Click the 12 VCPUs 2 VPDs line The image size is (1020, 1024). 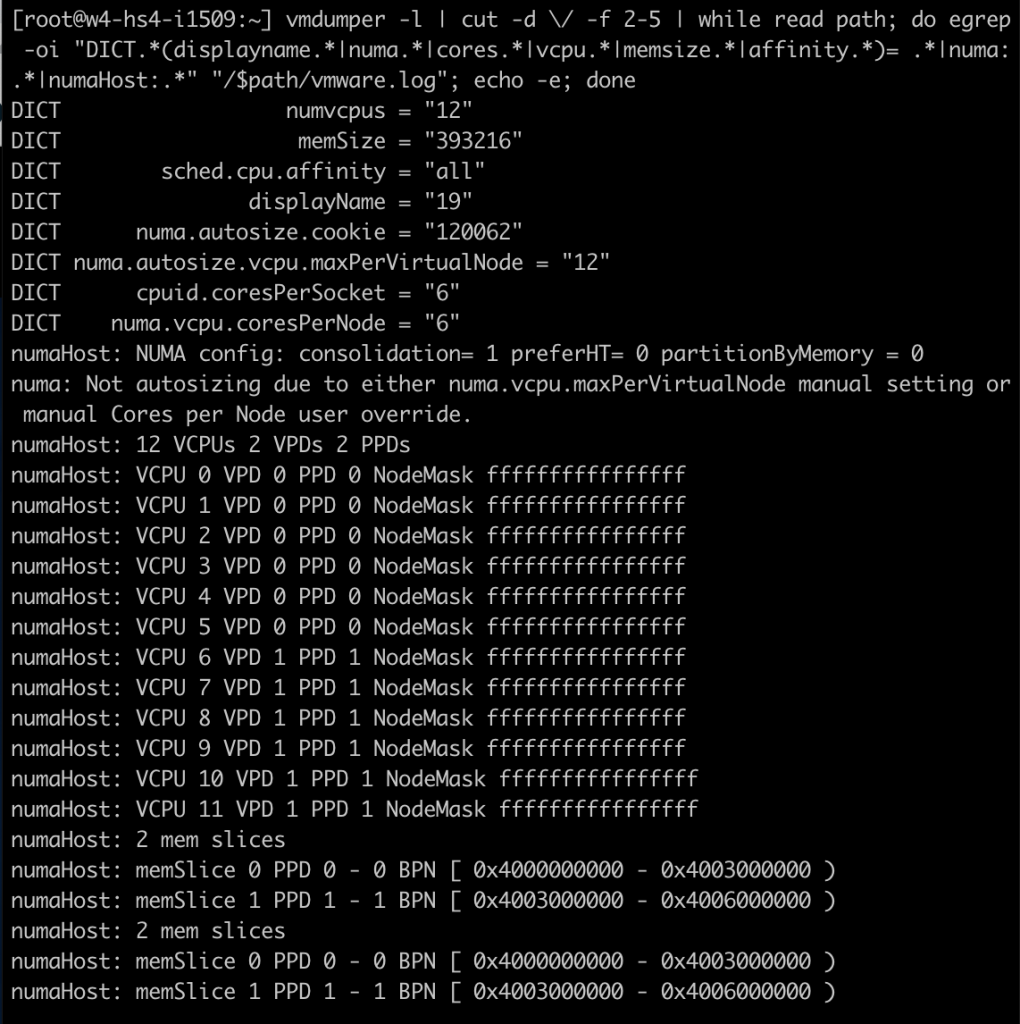tap(210, 445)
